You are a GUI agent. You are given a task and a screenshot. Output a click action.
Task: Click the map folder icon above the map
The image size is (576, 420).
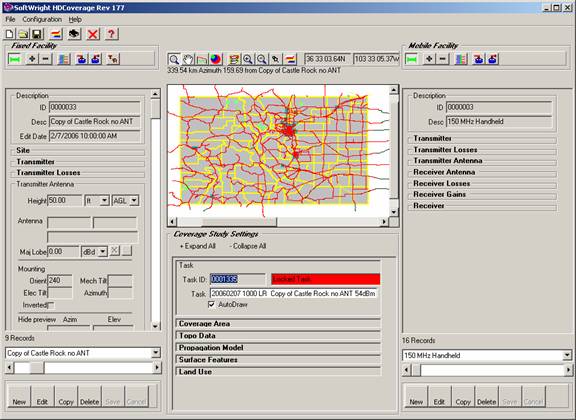pyautogui.click(x=202, y=59)
